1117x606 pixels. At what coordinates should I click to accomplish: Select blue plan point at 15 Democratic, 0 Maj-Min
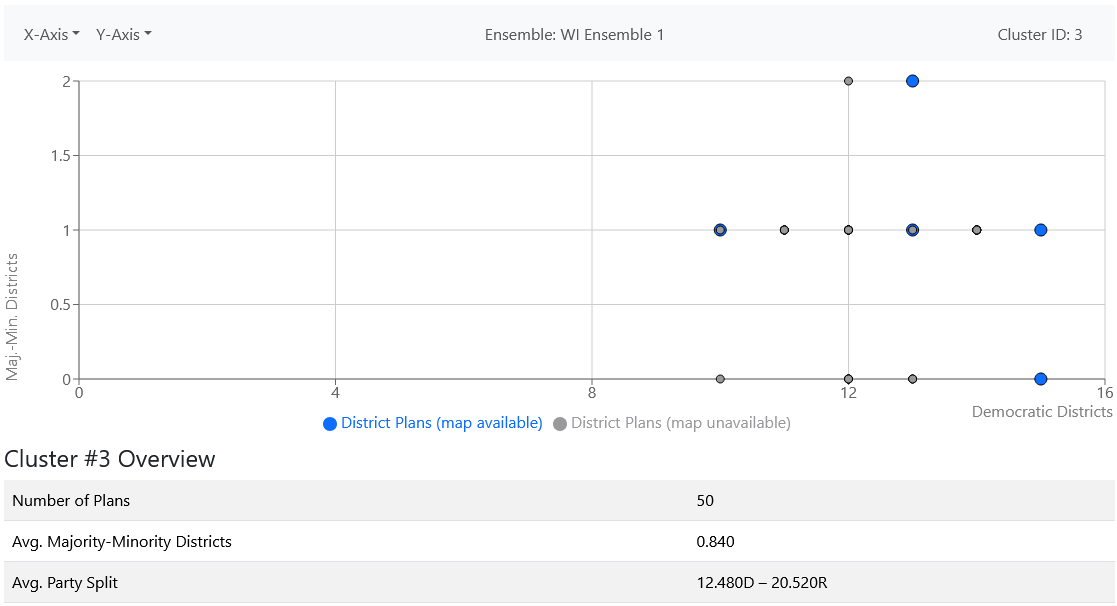pos(1040,379)
